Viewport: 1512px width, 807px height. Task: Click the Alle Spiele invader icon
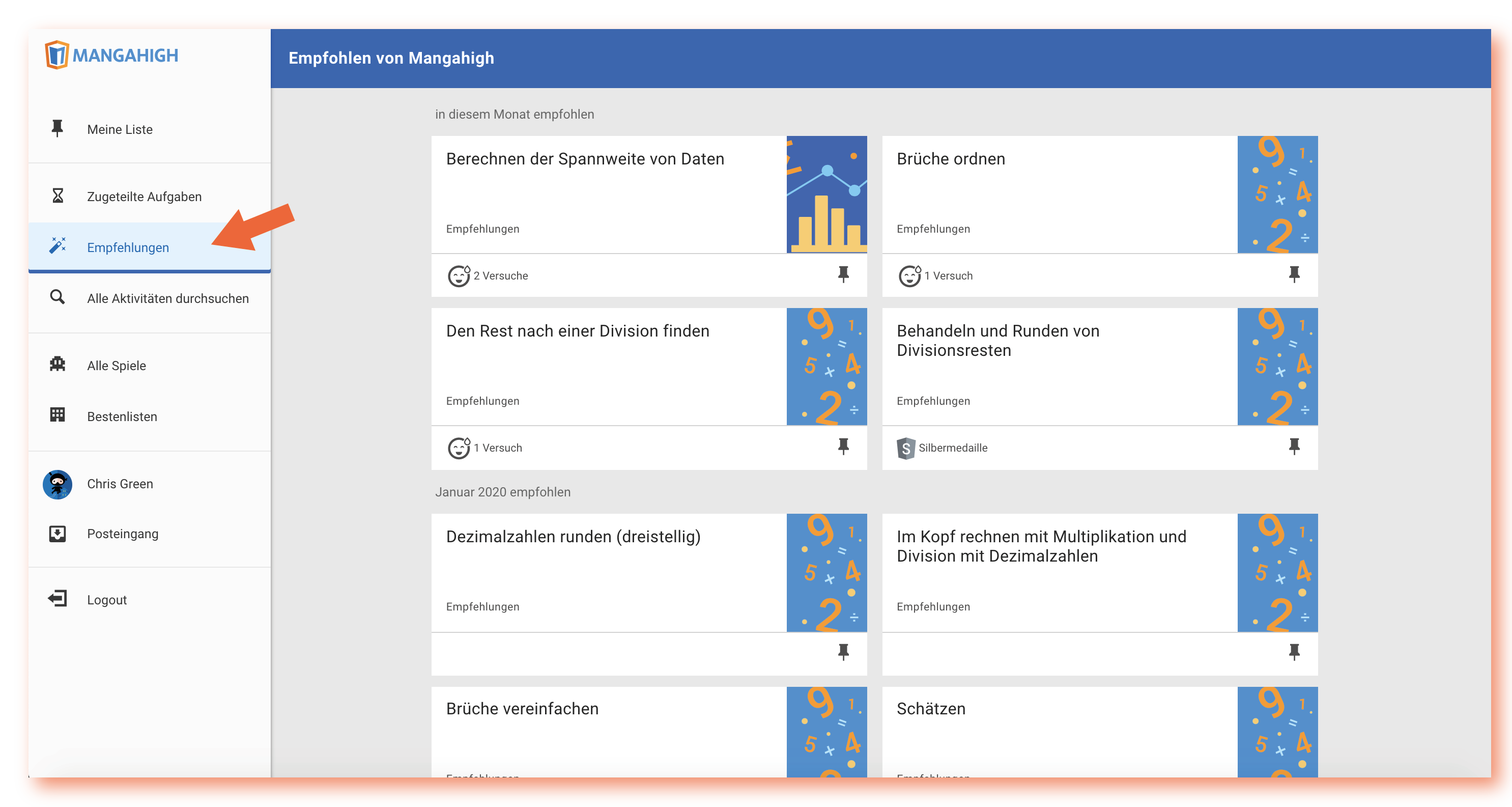click(57, 364)
